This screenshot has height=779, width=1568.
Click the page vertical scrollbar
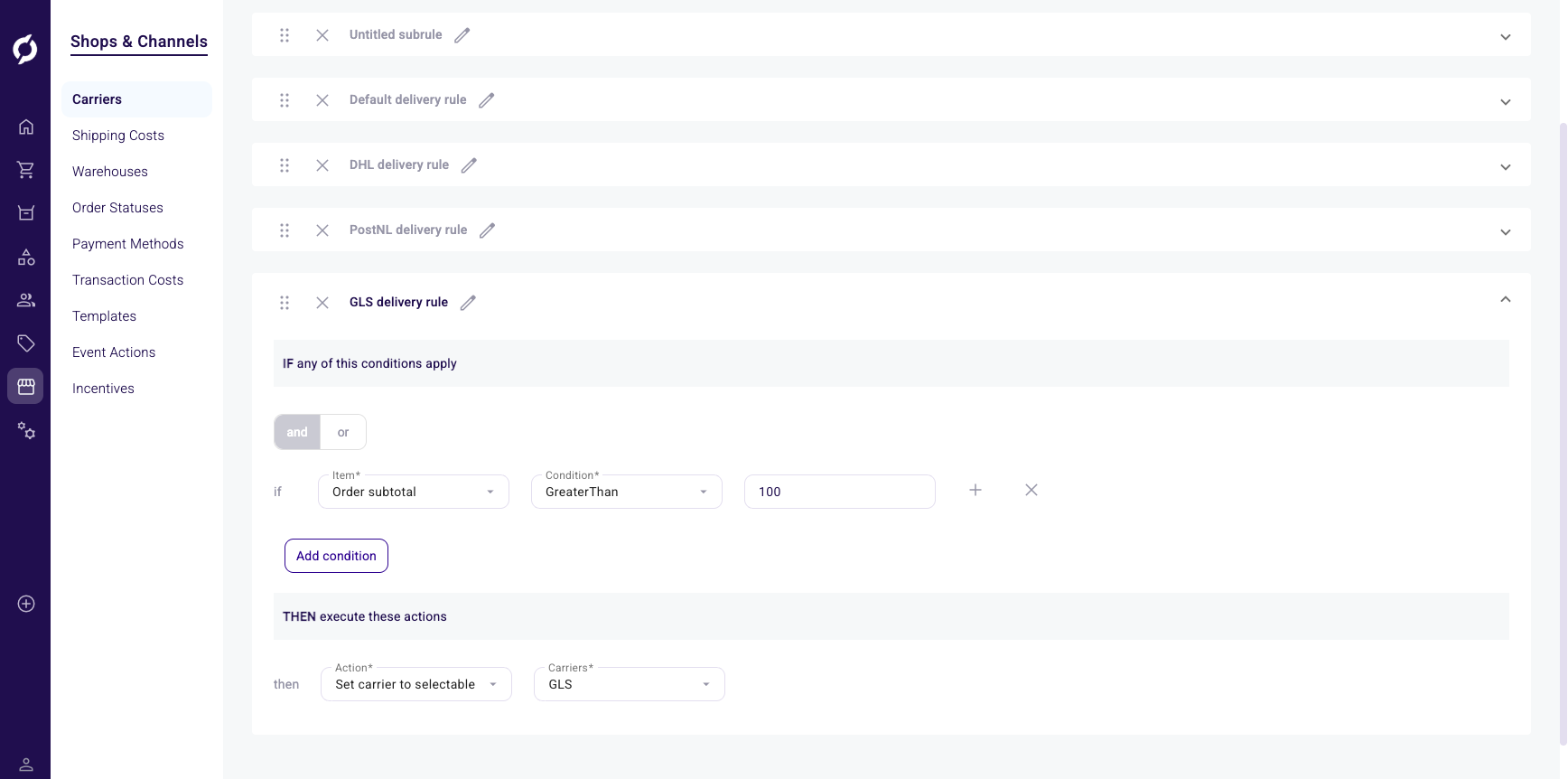1563,432
